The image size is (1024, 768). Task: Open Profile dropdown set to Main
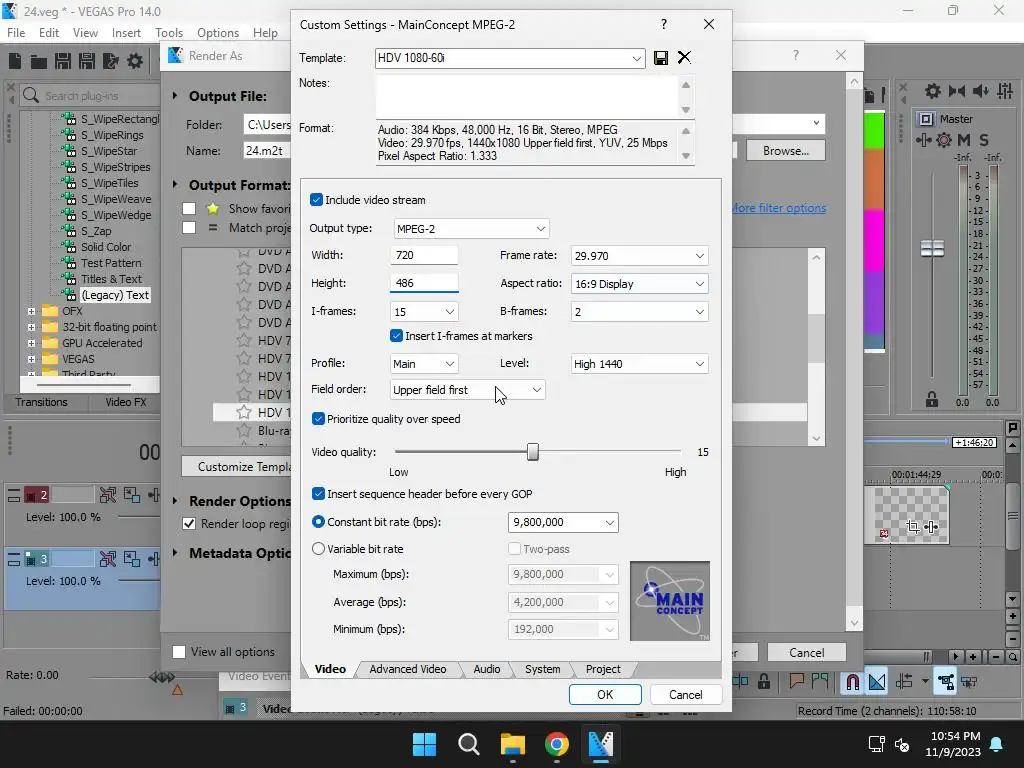pyautogui.click(x=424, y=364)
